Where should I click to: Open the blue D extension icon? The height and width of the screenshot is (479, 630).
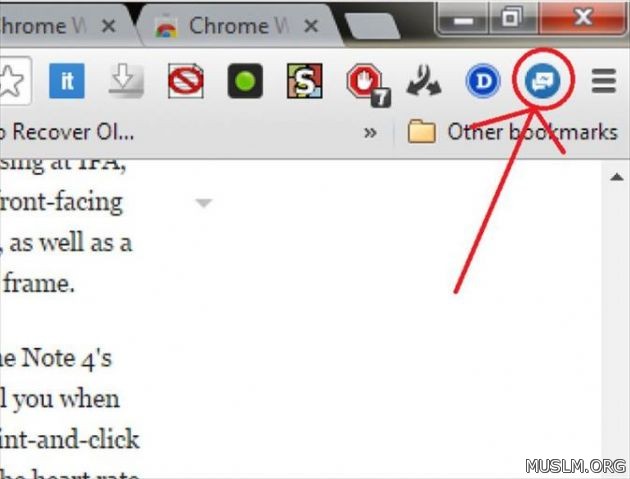click(x=483, y=81)
